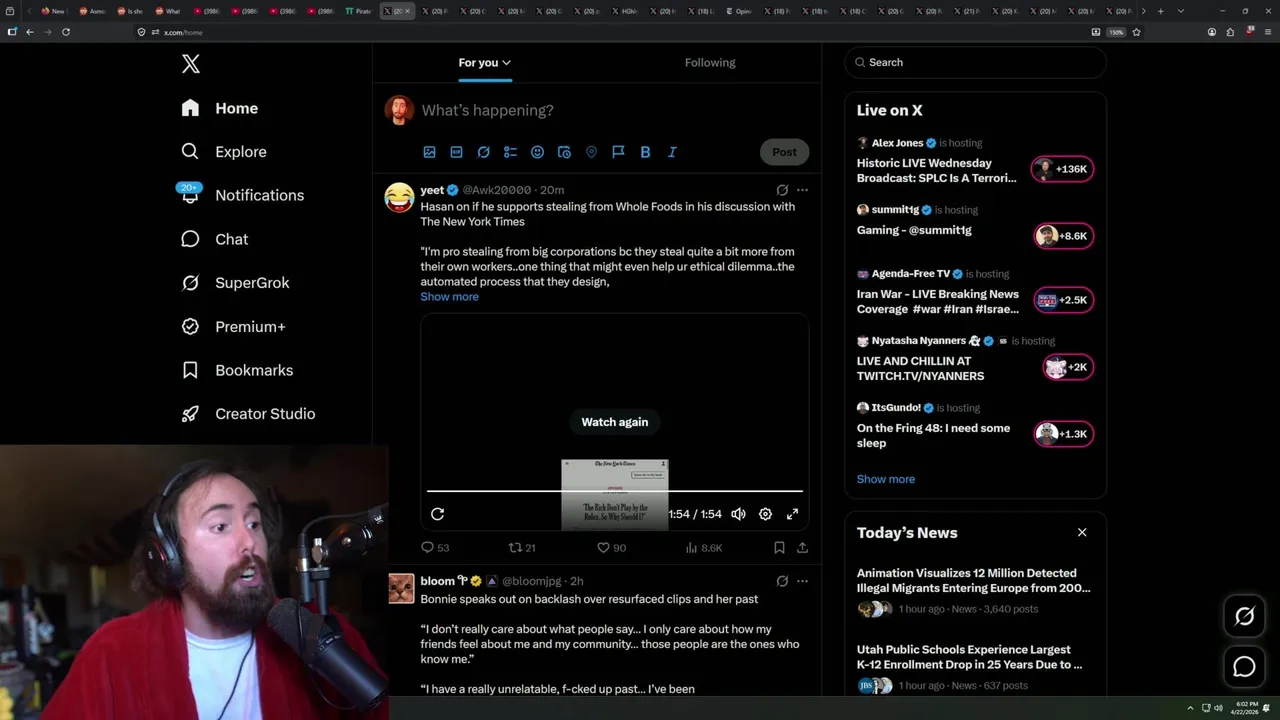
Task: Expand the browser tab list dropdown
Action: (1181, 11)
